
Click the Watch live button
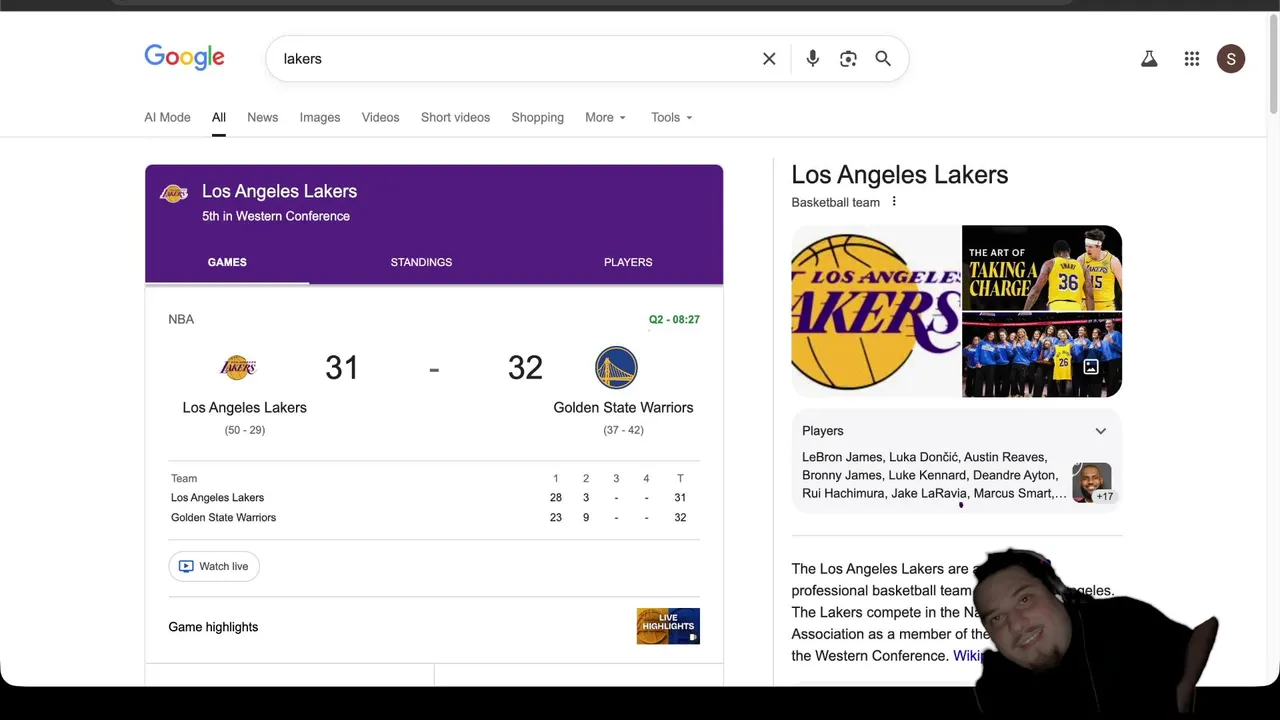pyautogui.click(x=214, y=566)
